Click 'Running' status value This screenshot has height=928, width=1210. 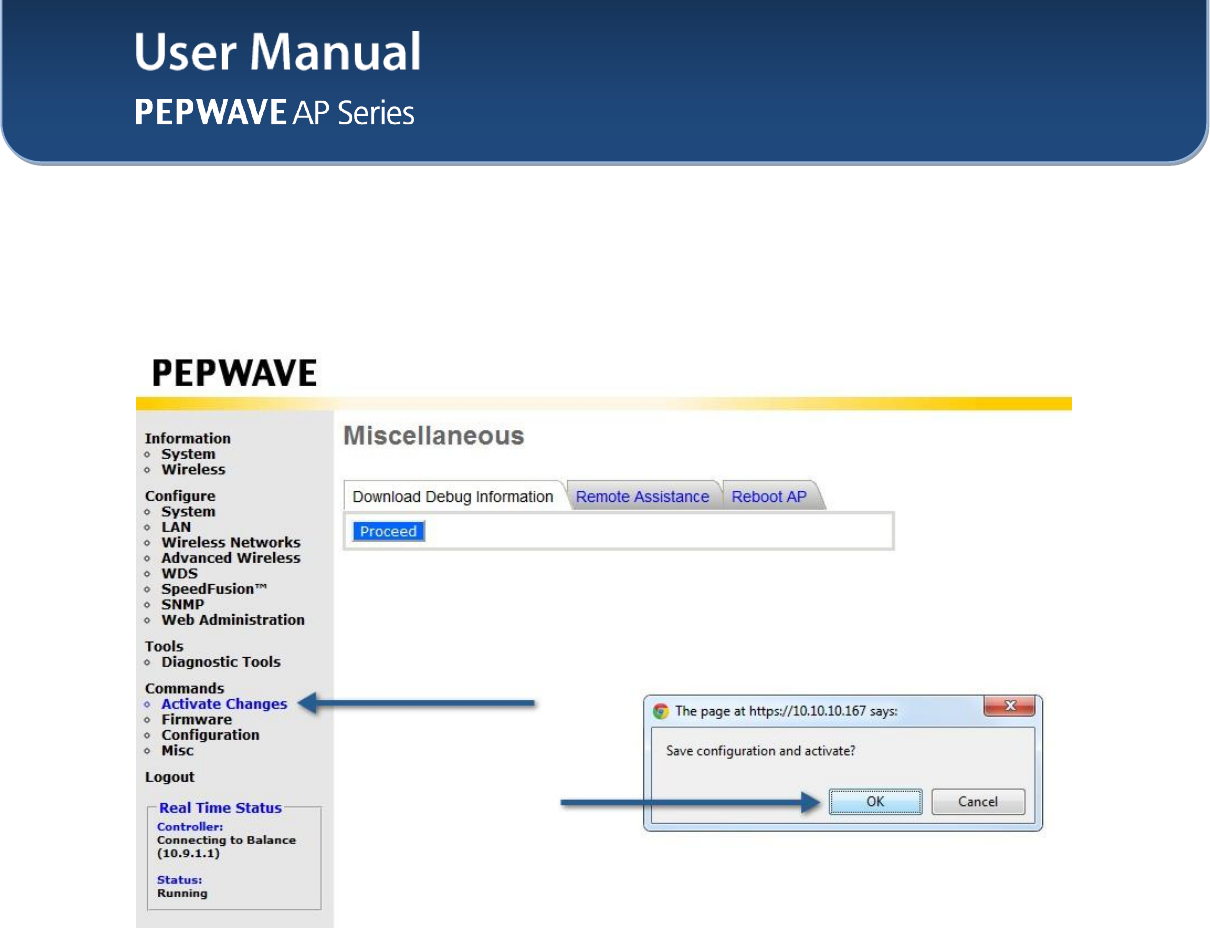(x=182, y=893)
